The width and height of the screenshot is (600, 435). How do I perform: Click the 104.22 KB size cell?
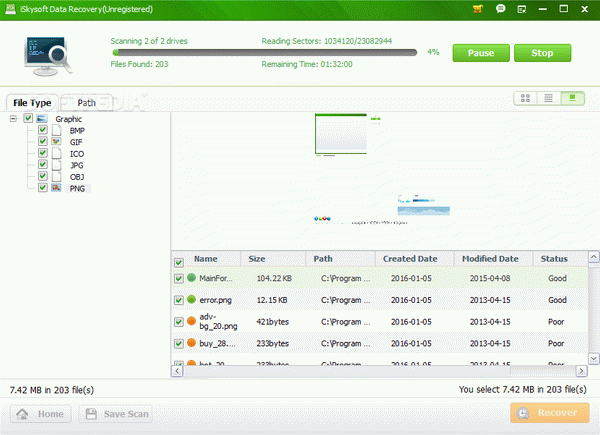[x=274, y=278]
